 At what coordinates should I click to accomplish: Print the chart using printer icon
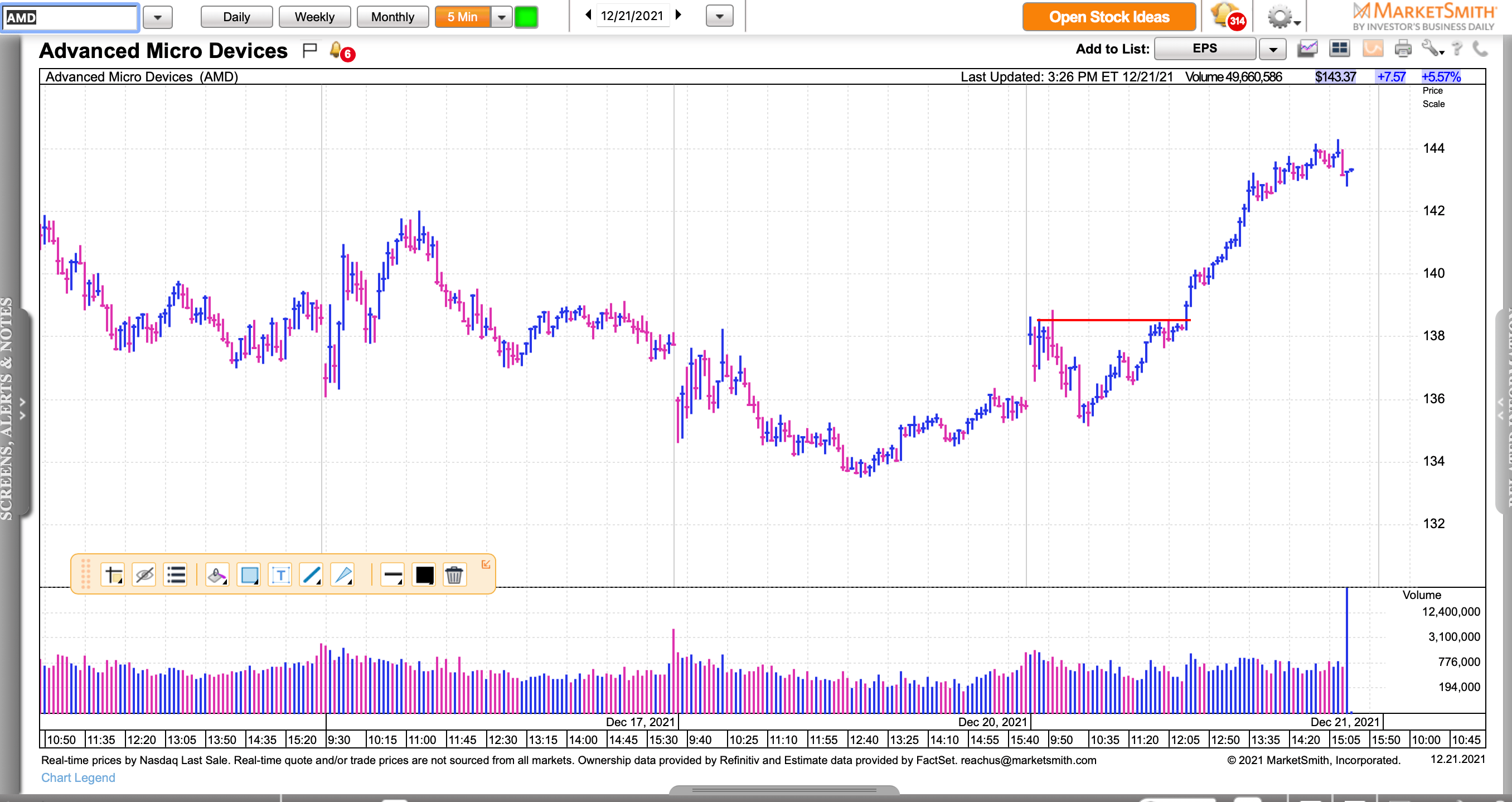tap(1403, 49)
